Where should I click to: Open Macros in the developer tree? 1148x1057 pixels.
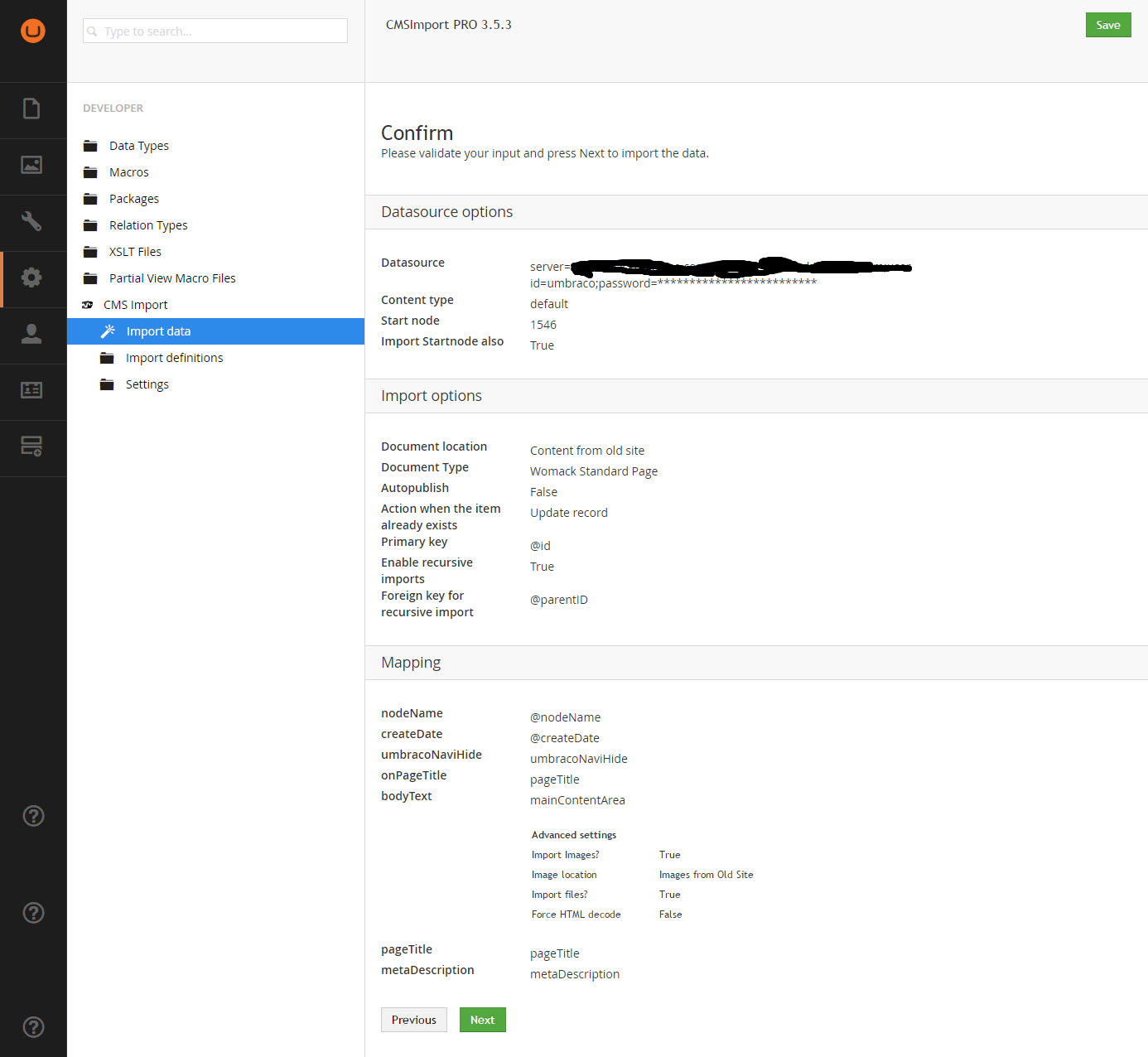point(129,172)
